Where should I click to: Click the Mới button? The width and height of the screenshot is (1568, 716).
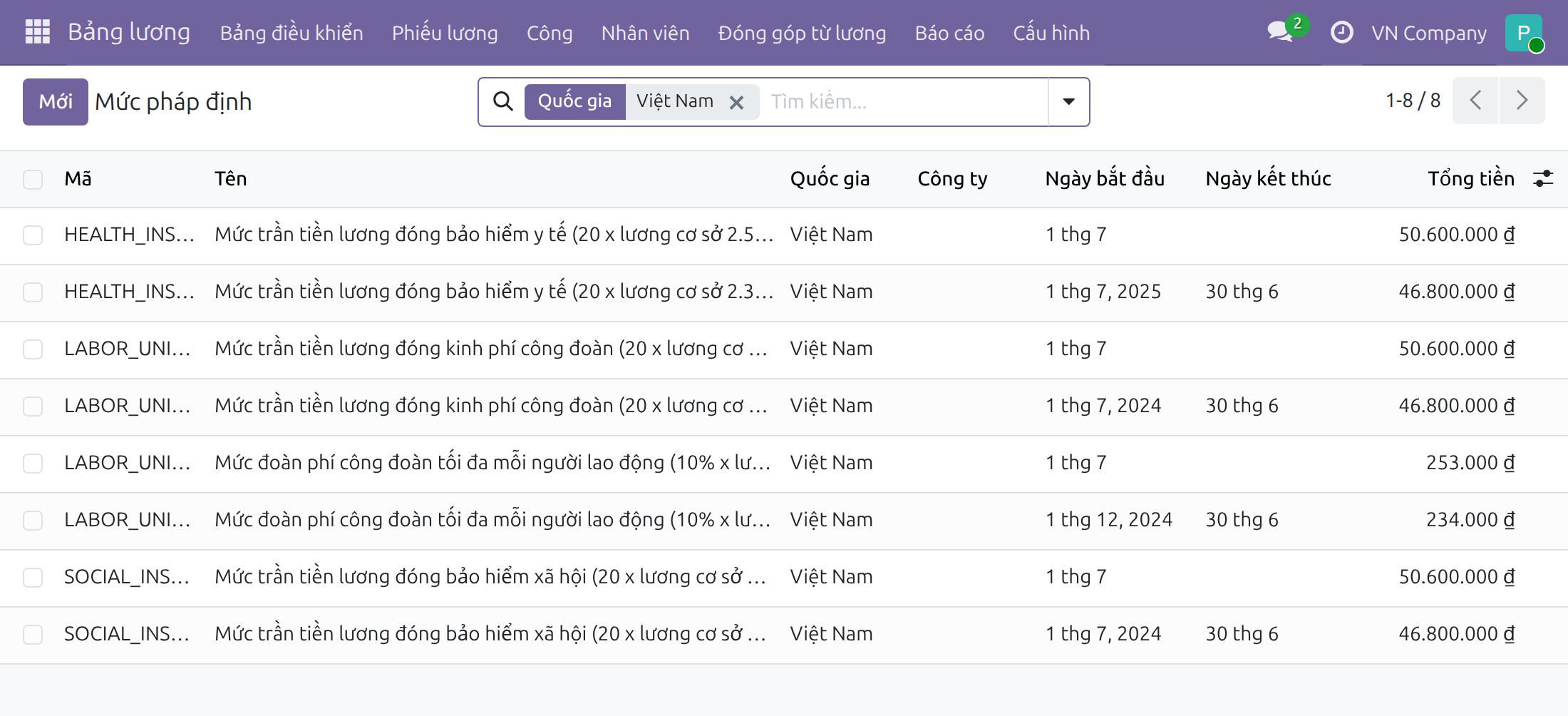pyautogui.click(x=56, y=102)
